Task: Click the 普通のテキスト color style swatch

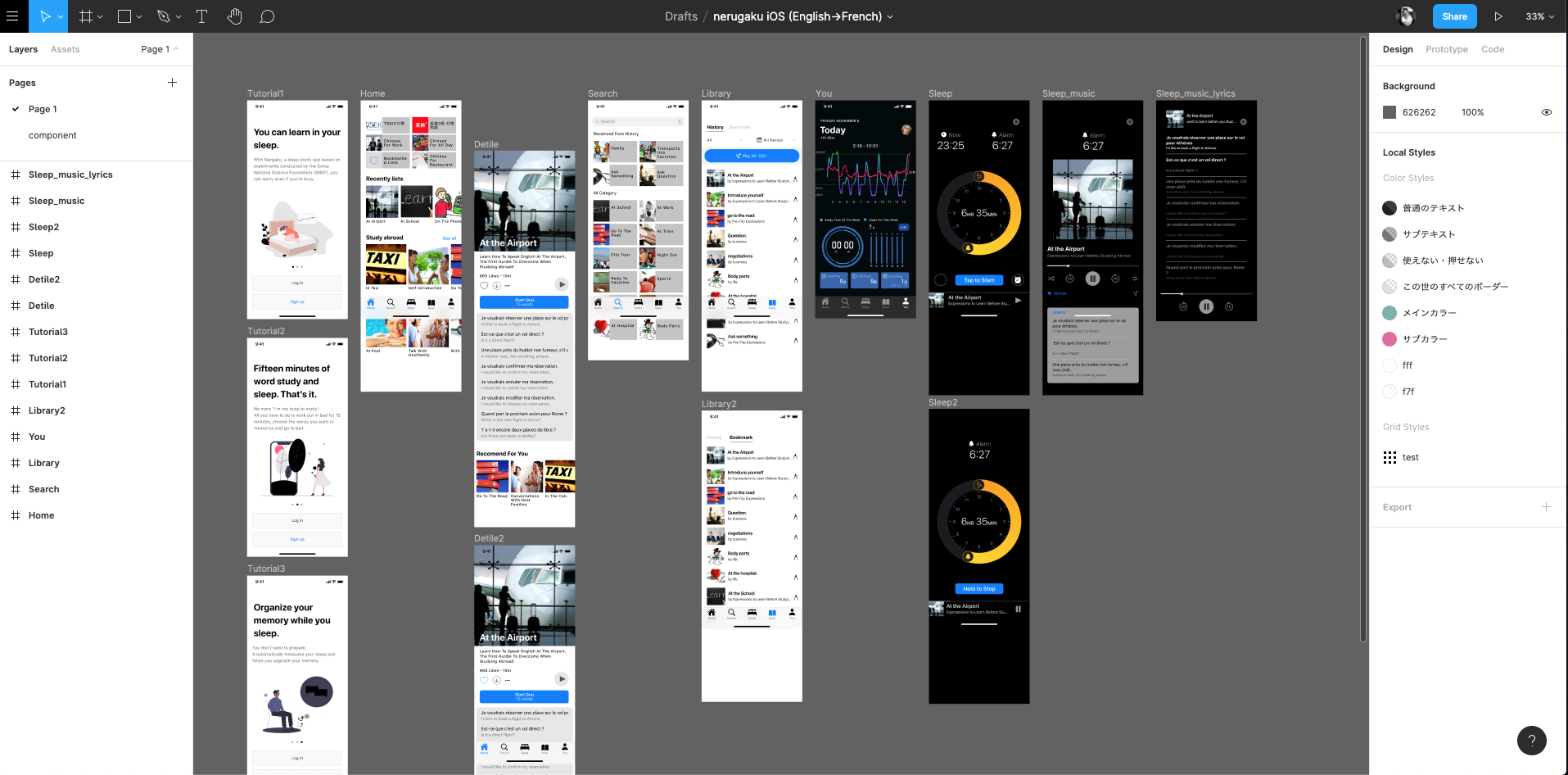Action: (1390, 208)
